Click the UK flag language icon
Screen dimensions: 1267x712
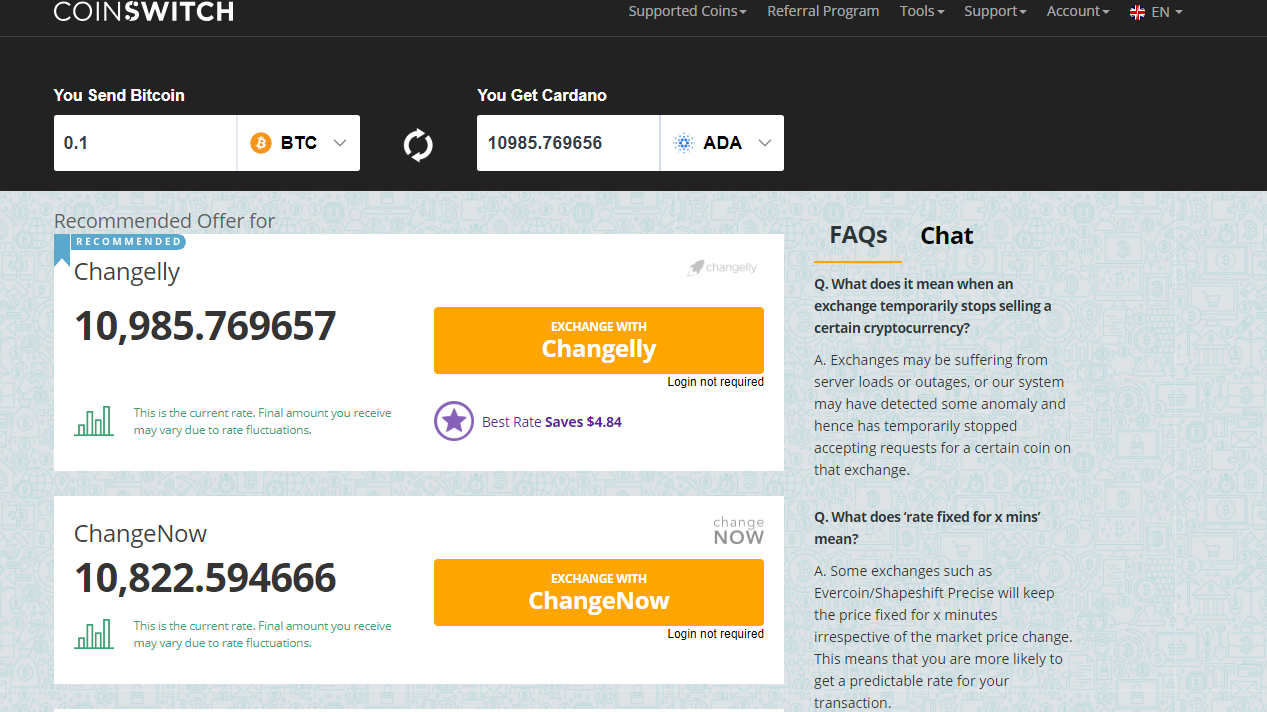pos(1137,12)
